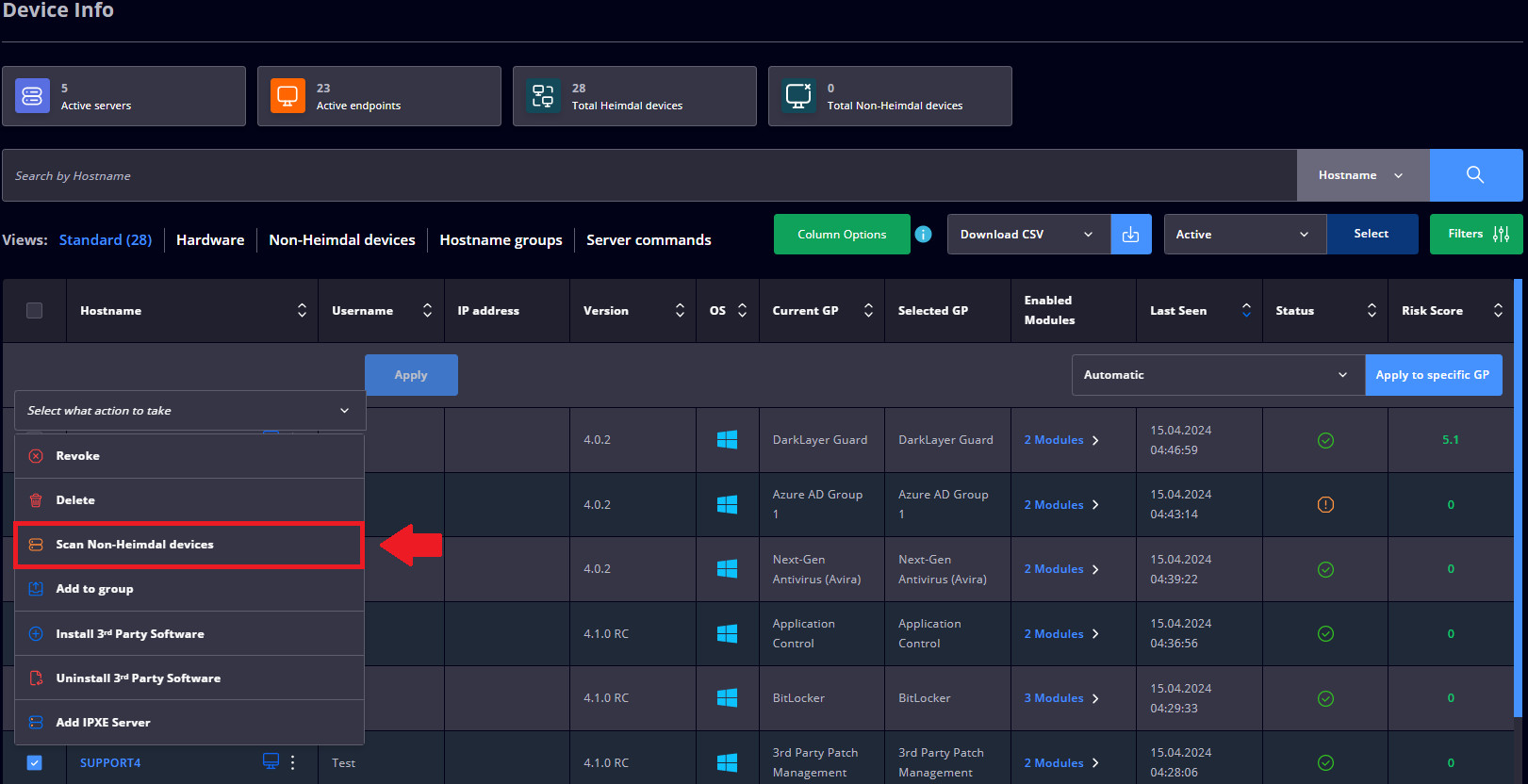Click the Column Options button
This screenshot has height=784, width=1528.
pyautogui.click(x=842, y=235)
